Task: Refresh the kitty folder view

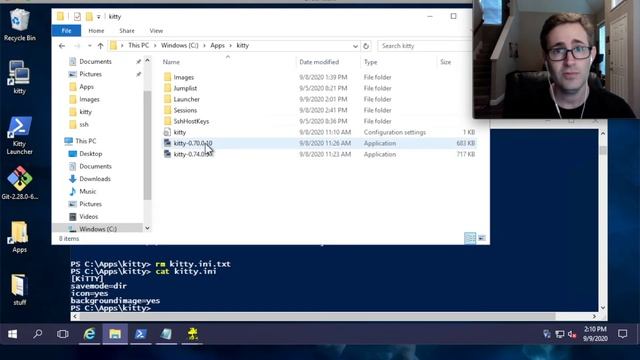Action: [366, 46]
